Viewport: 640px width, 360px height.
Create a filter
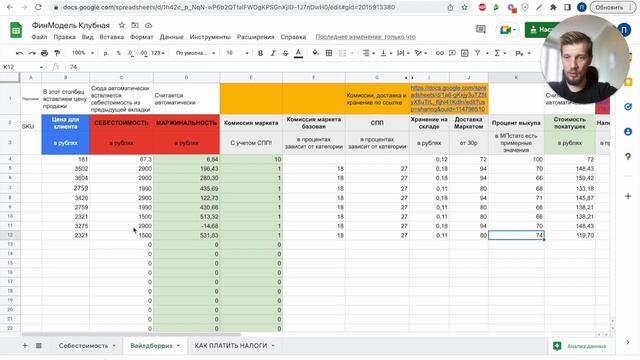pyautogui.click(x=477, y=53)
